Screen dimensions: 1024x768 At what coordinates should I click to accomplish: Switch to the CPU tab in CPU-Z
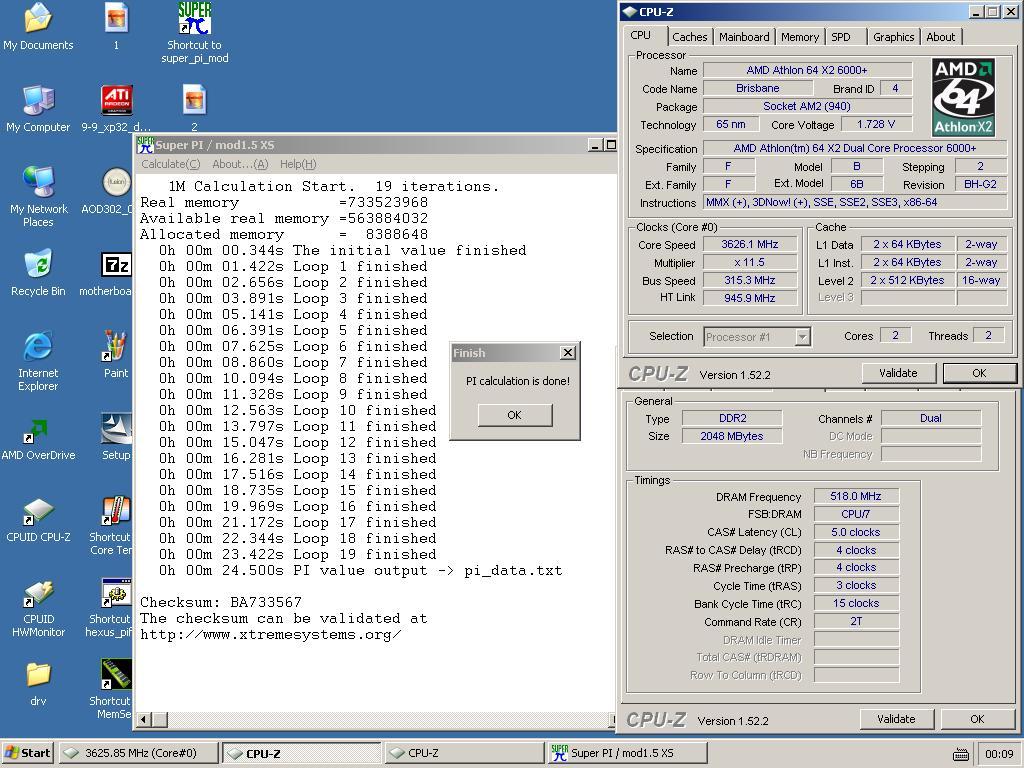click(x=641, y=35)
